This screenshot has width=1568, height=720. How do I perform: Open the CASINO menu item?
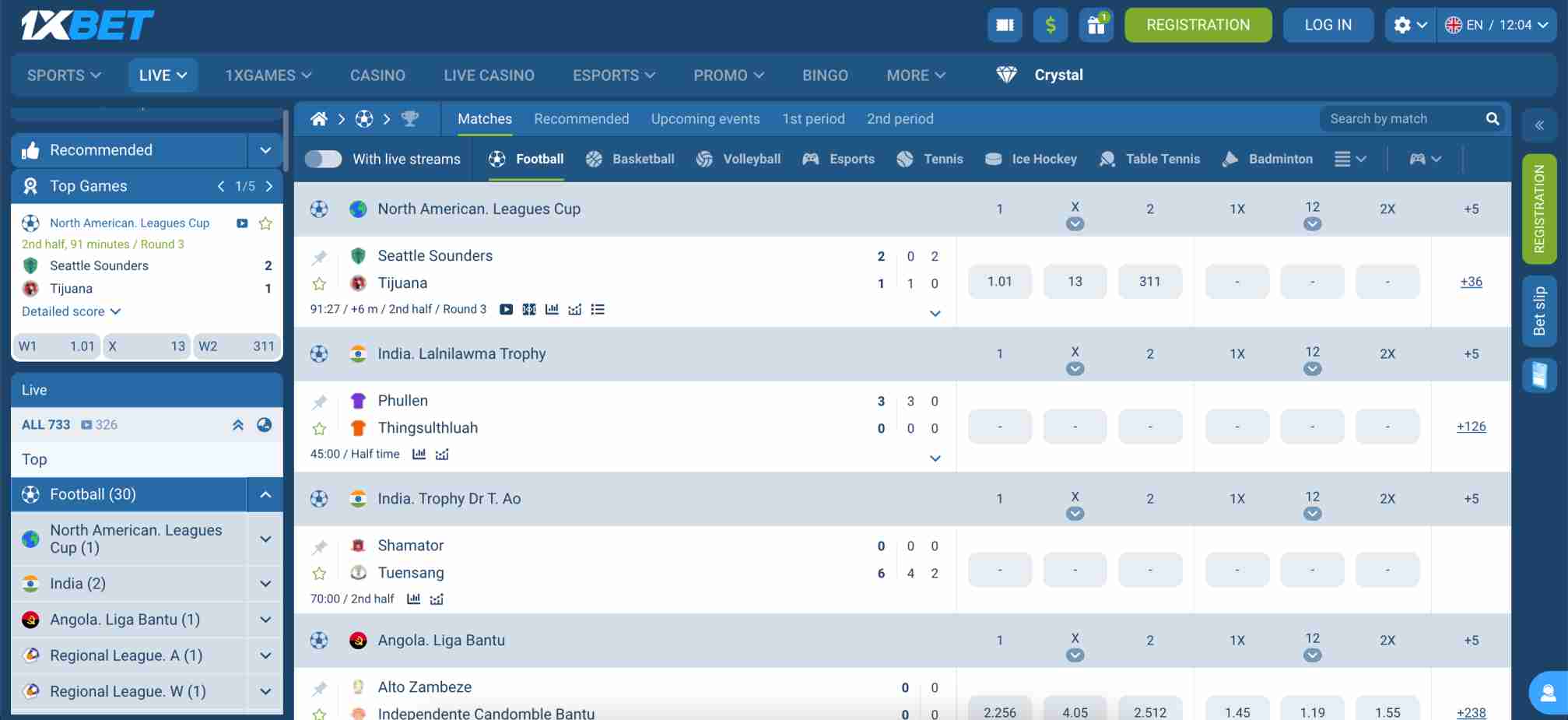coord(377,76)
